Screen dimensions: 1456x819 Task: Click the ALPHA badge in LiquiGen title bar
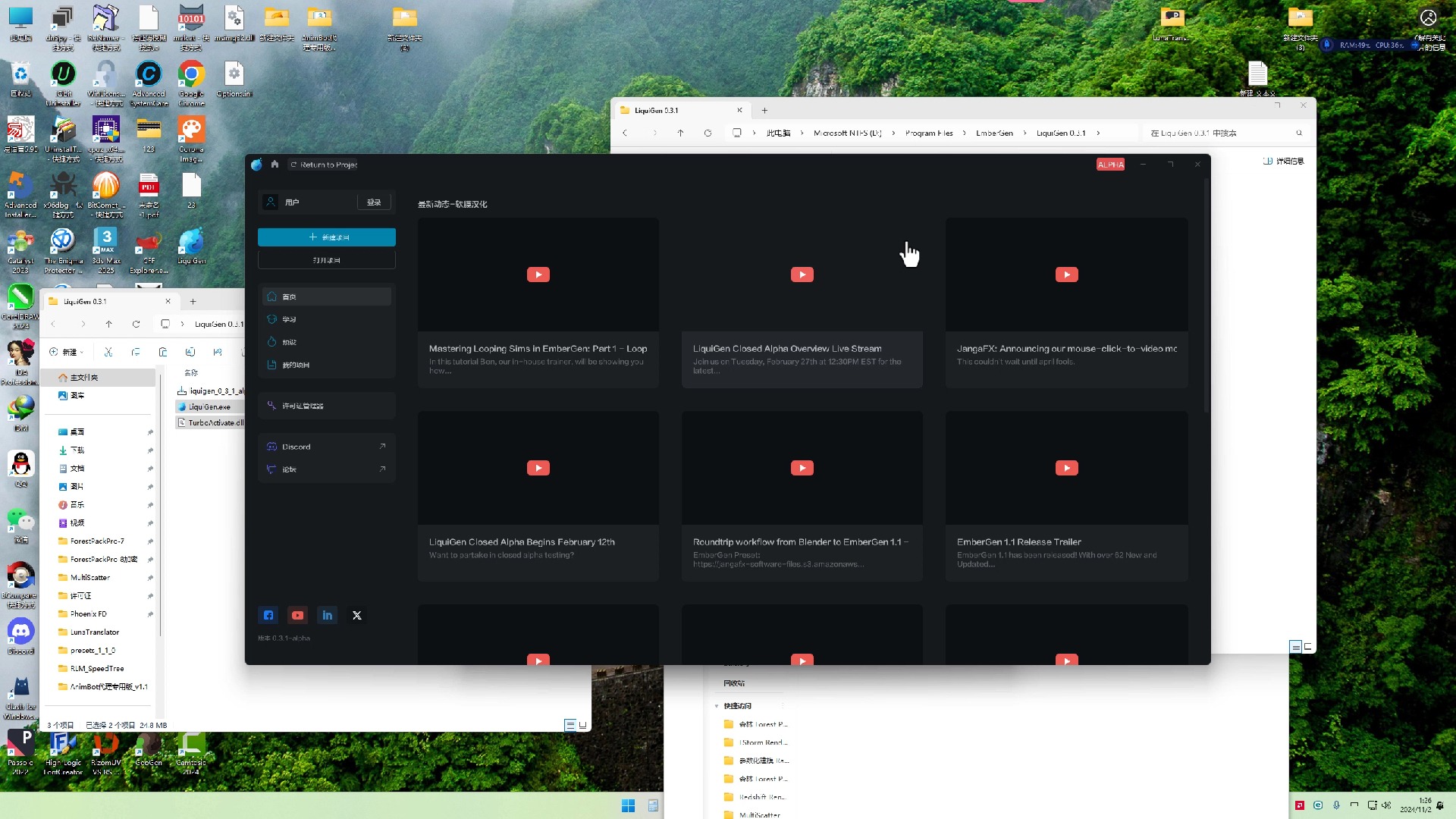click(1111, 165)
